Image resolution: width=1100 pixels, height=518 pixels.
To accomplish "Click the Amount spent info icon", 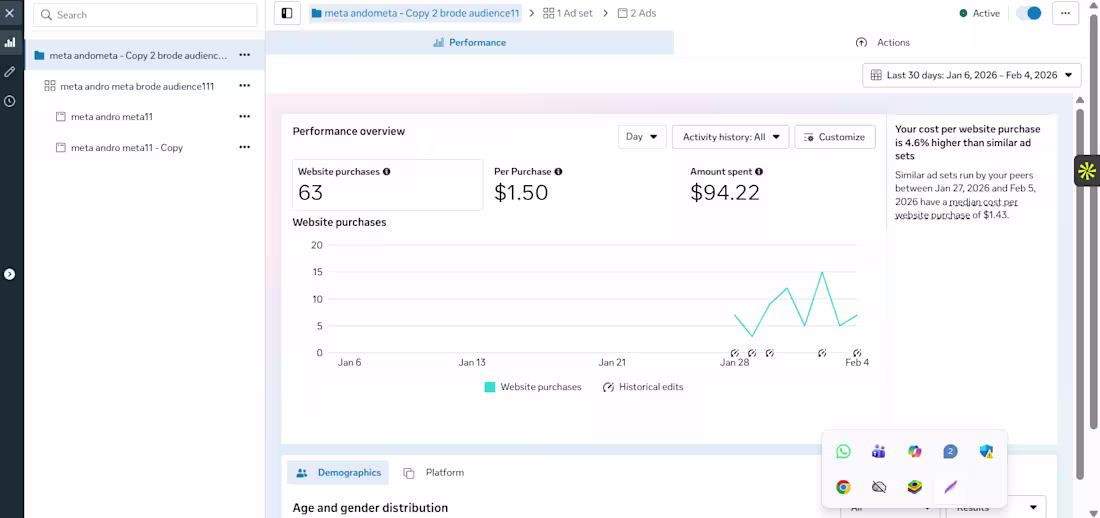I will coord(759,172).
